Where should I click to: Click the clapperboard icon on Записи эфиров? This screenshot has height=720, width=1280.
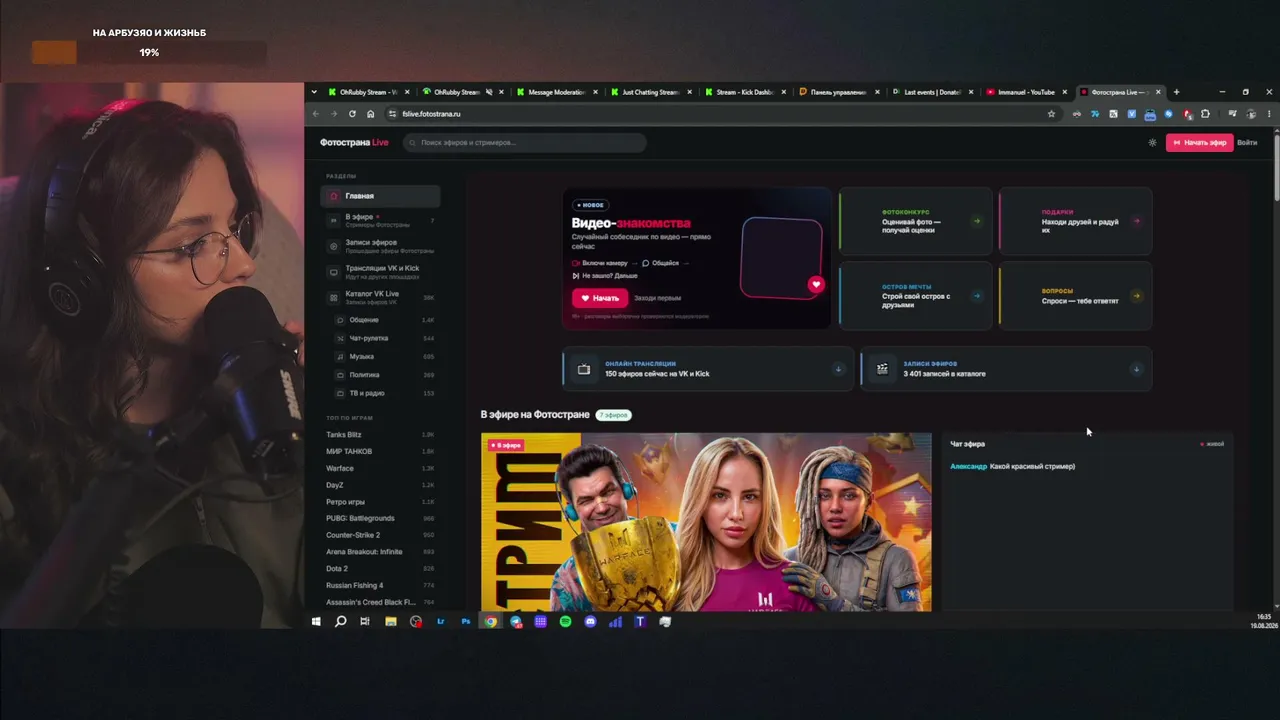[x=882, y=369]
